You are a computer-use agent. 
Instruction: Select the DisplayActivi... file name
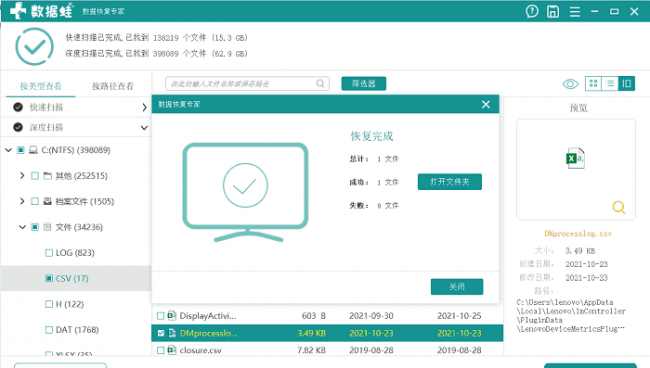coord(208,316)
